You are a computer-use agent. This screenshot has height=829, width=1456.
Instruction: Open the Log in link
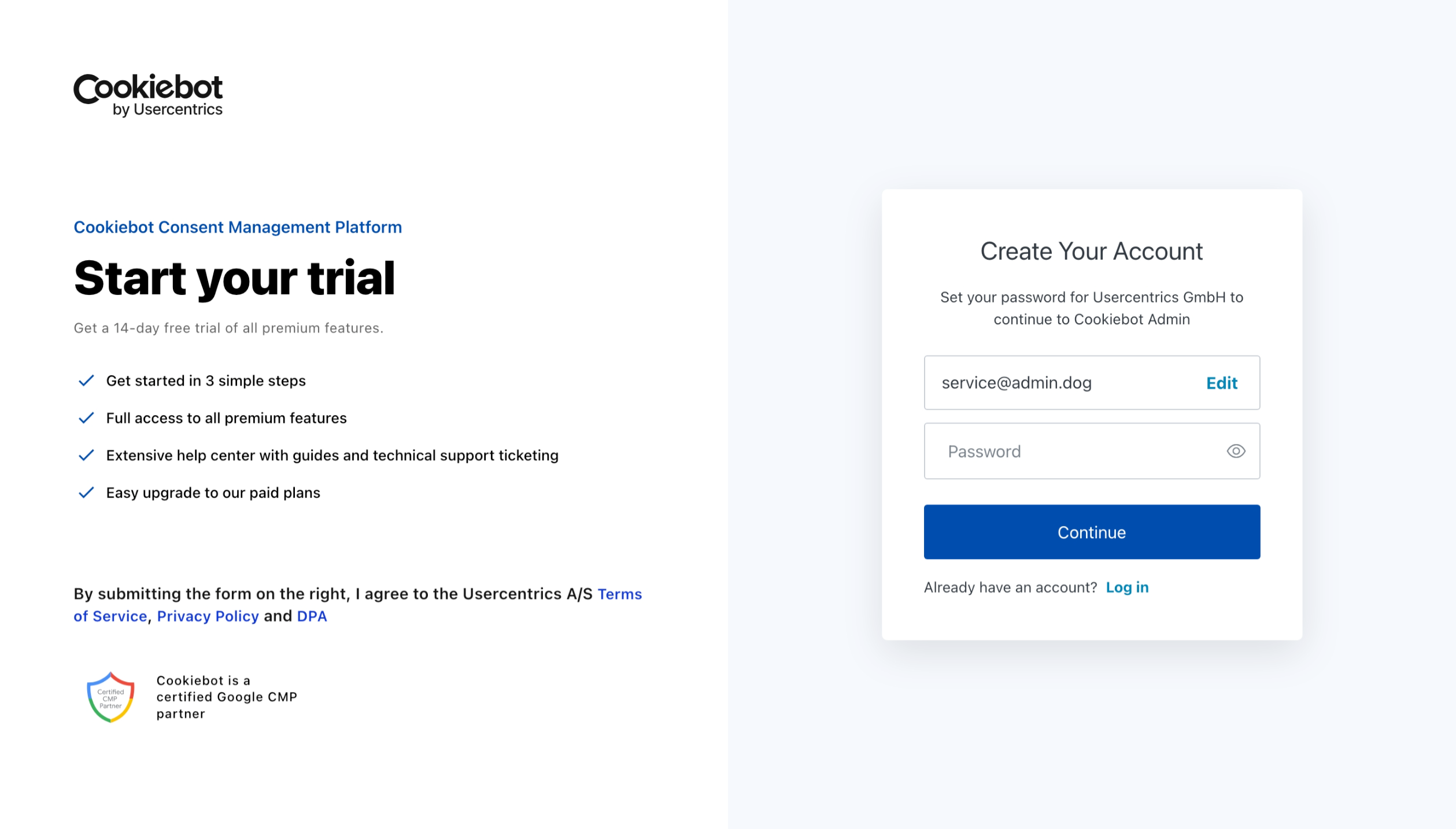1127,587
